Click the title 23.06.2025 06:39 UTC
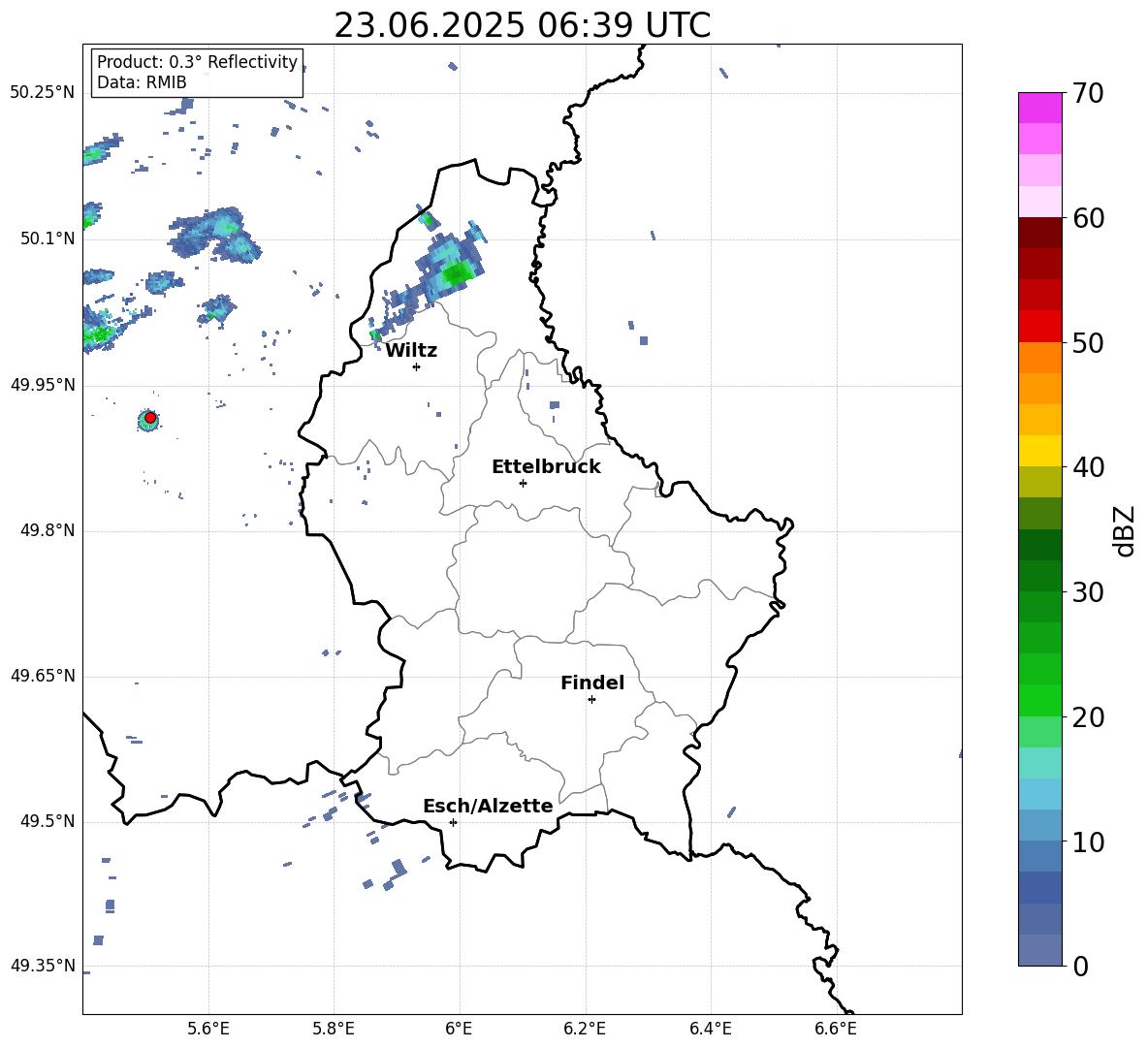 522,25
